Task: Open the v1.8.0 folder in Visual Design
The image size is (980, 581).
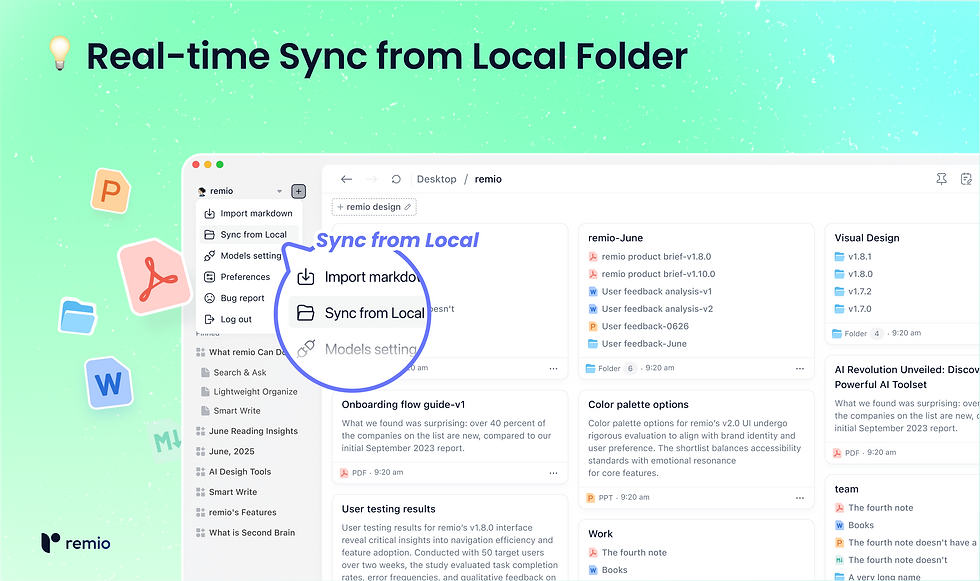Action: coord(860,274)
